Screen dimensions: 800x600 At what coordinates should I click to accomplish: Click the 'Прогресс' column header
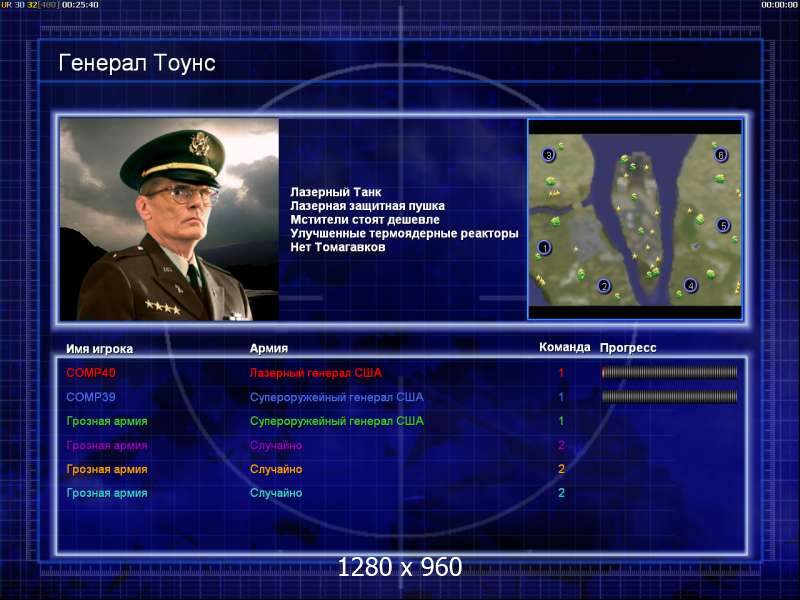click(628, 348)
